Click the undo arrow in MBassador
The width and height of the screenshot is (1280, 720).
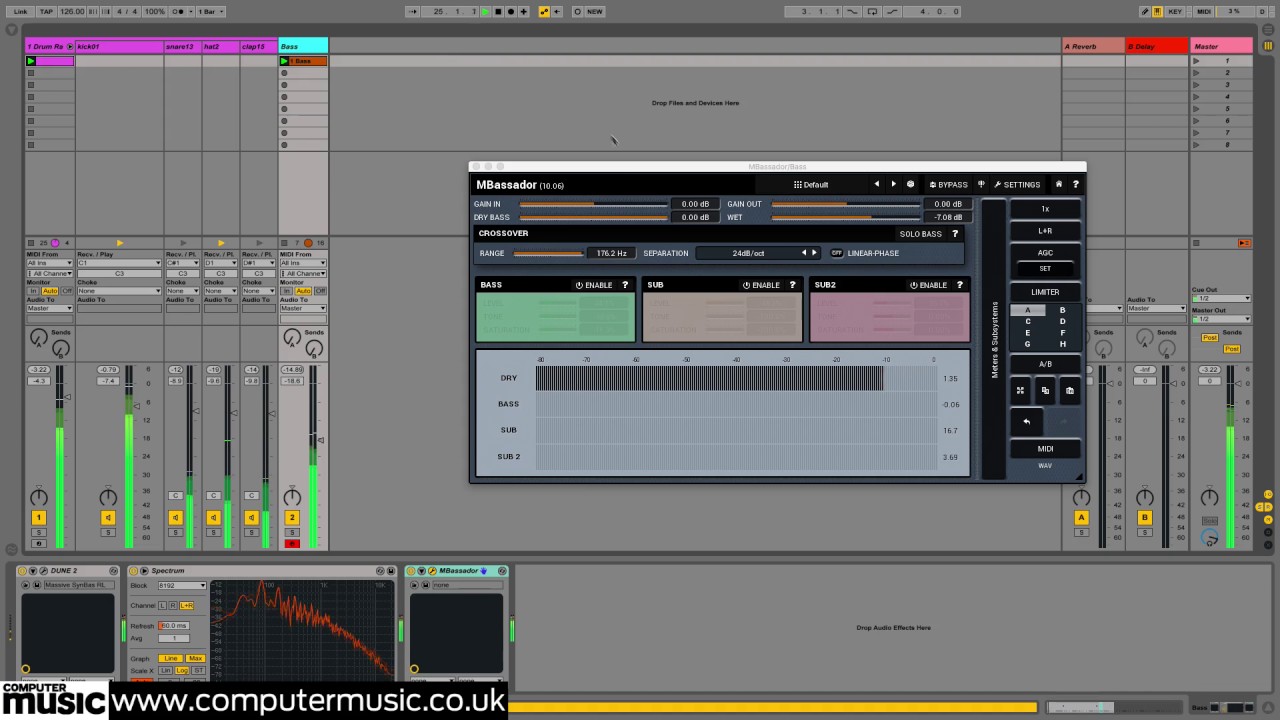coord(1027,422)
